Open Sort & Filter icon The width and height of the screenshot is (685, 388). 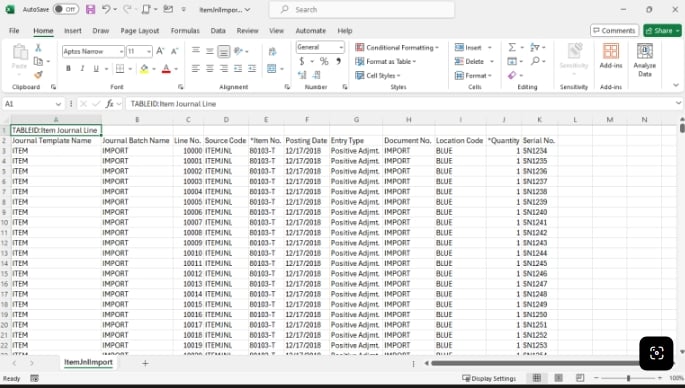[x=535, y=47]
